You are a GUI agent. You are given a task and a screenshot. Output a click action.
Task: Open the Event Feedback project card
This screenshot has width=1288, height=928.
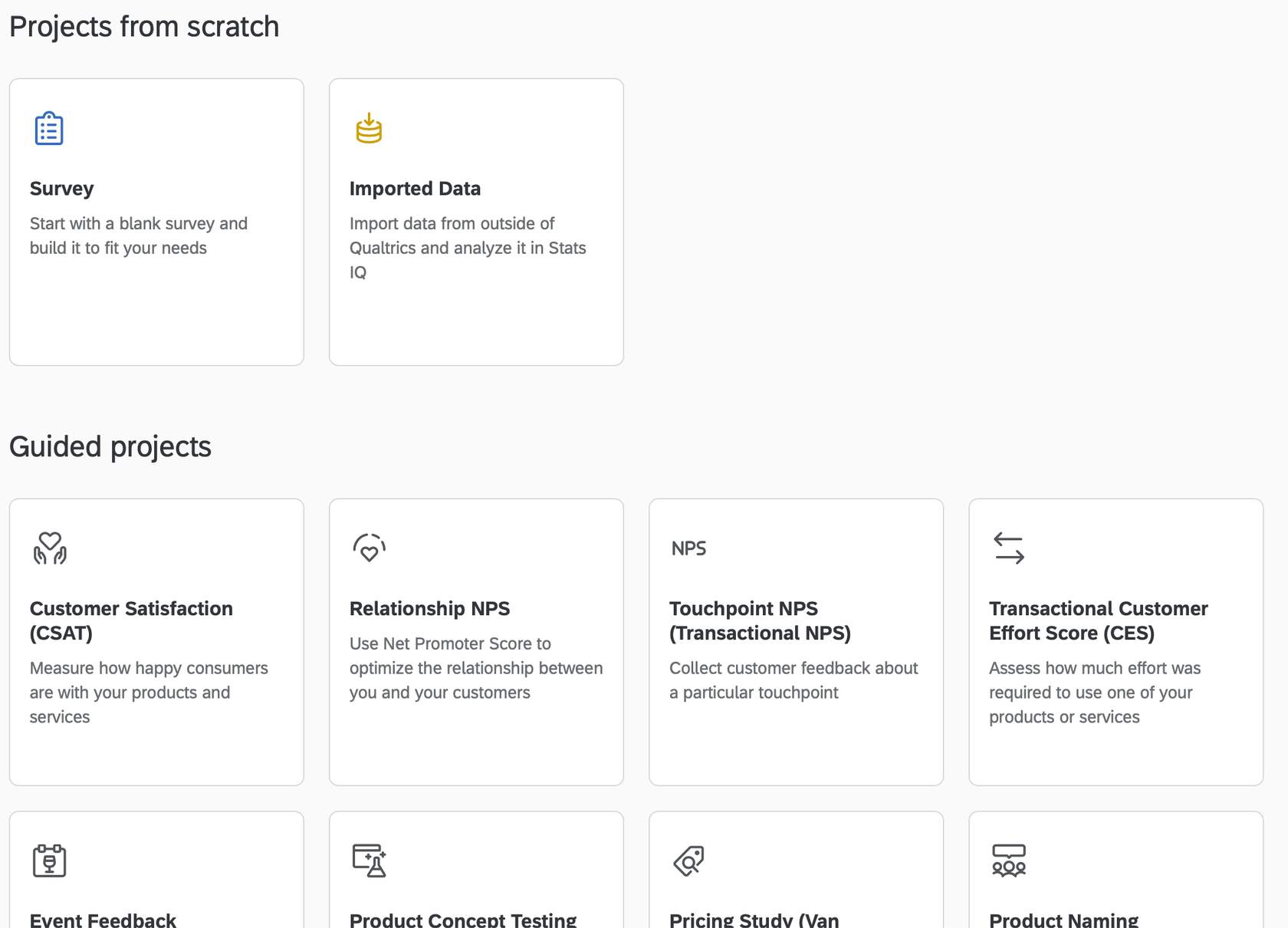click(x=156, y=870)
